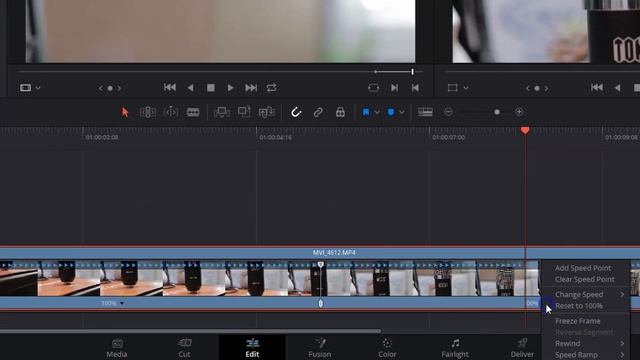The image size is (640, 360).
Task: Click timecode 01:00:04:16 on ruler
Action: [x=276, y=138]
